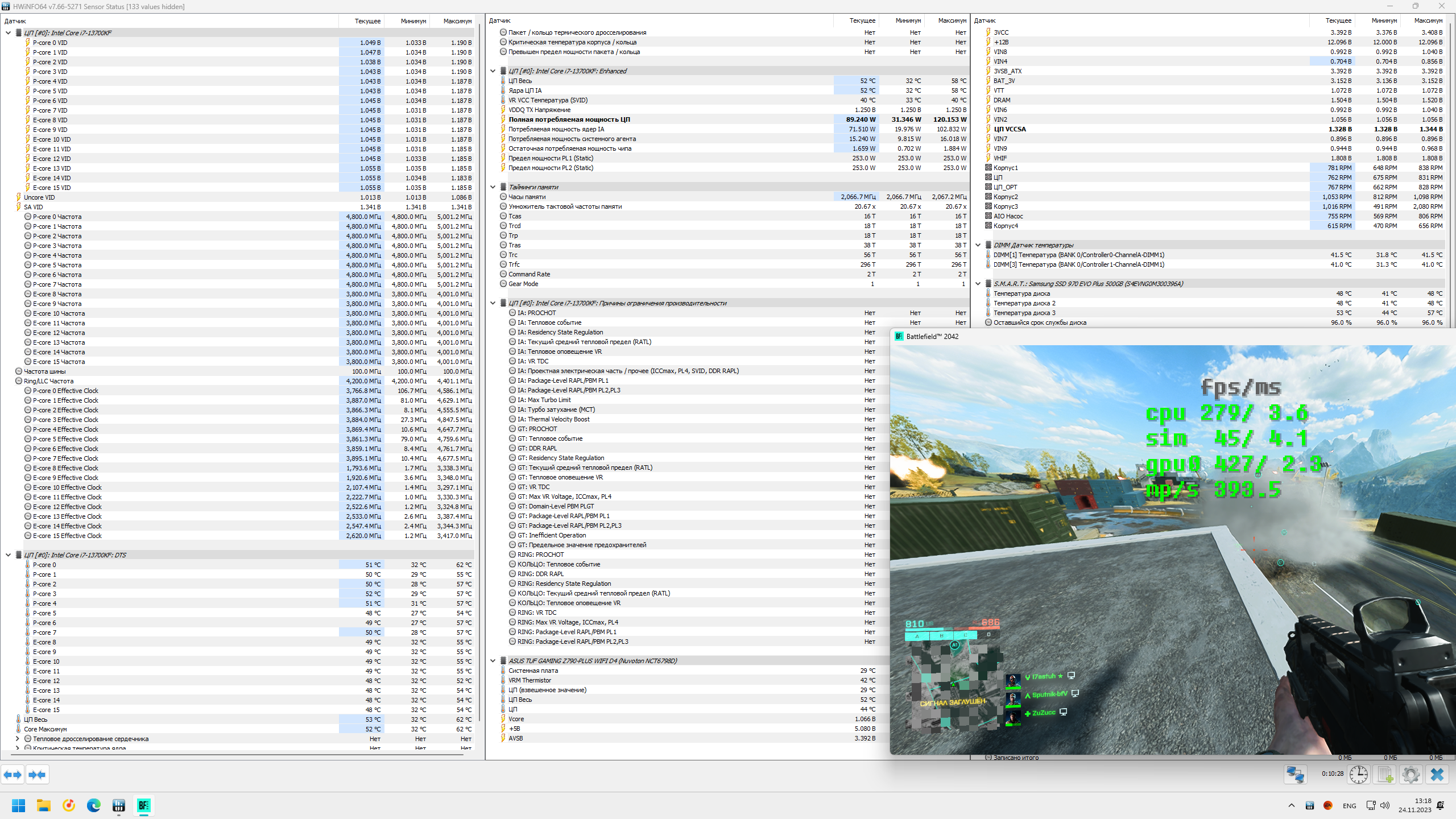Expand Тепловое дросселирование сердечника row
This screenshot has height=819, width=1456.
[18, 739]
